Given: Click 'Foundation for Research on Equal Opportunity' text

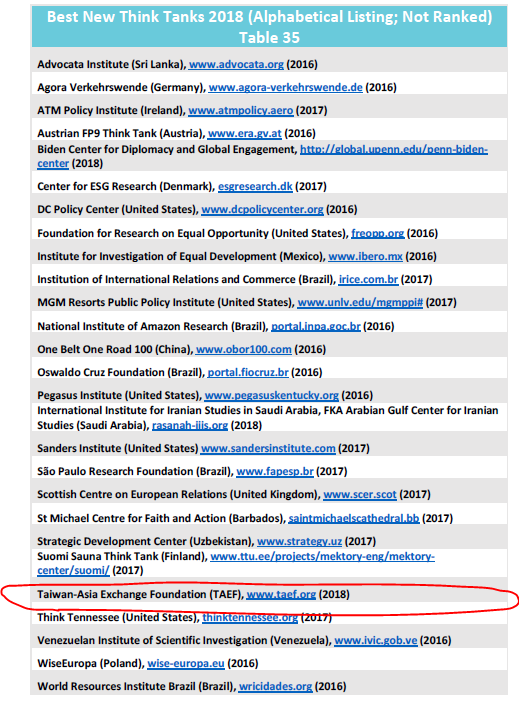Looking at the screenshot, I should 154,233.
